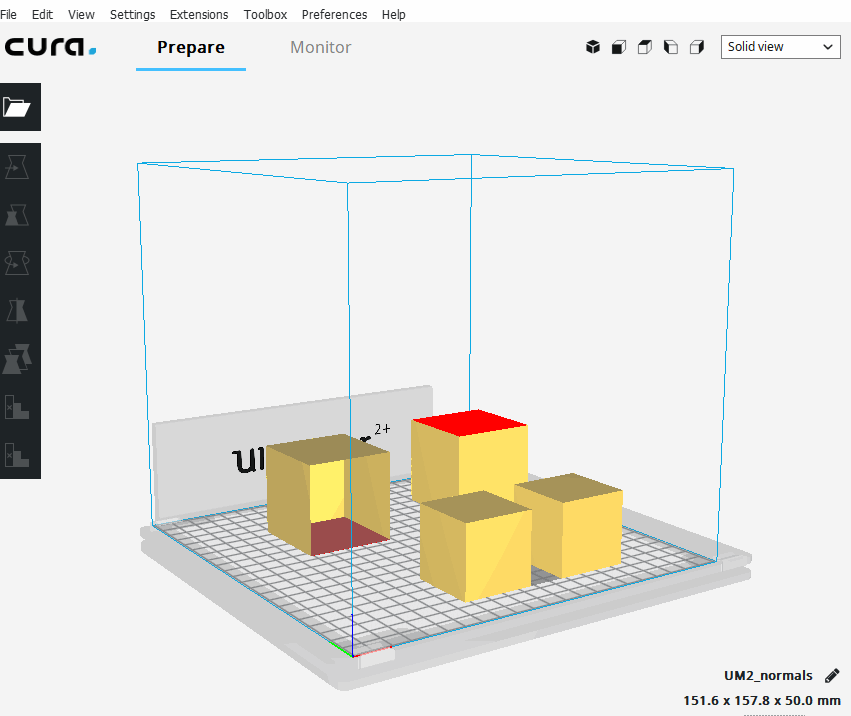Switch to 3D camera view icon
This screenshot has height=716, width=851.
coord(593,46)
